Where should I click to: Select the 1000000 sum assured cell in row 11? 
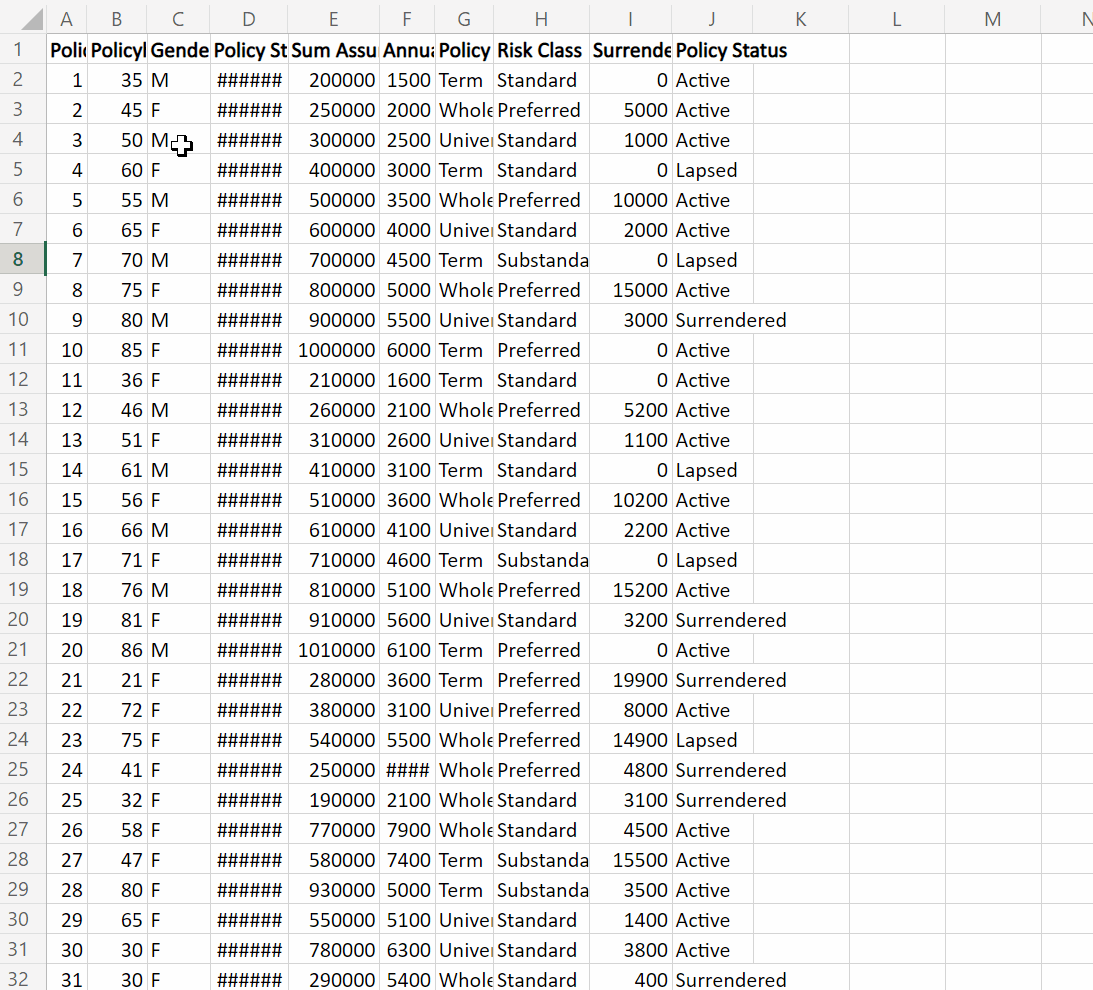tap(333, 349)
